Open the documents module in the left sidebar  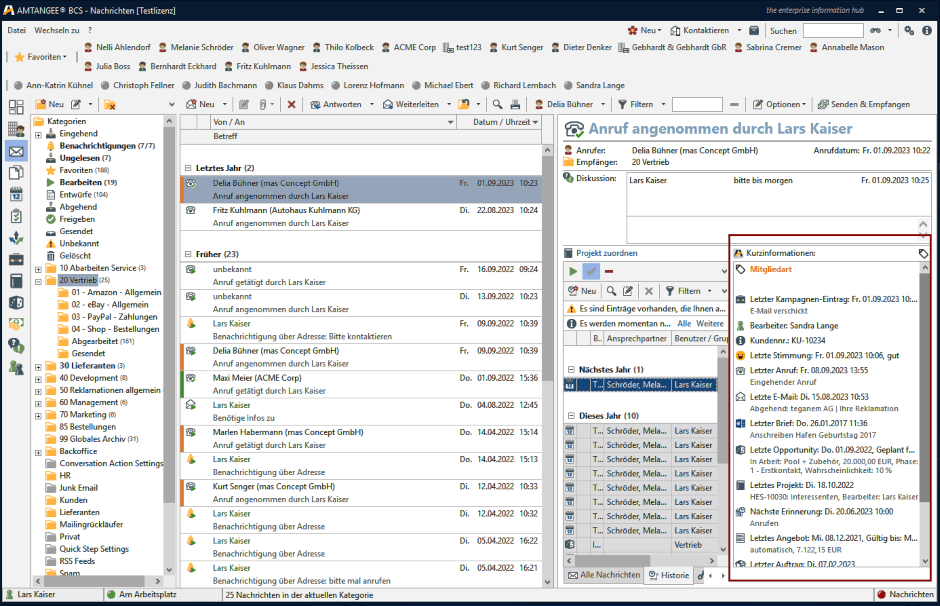[16, 173]
